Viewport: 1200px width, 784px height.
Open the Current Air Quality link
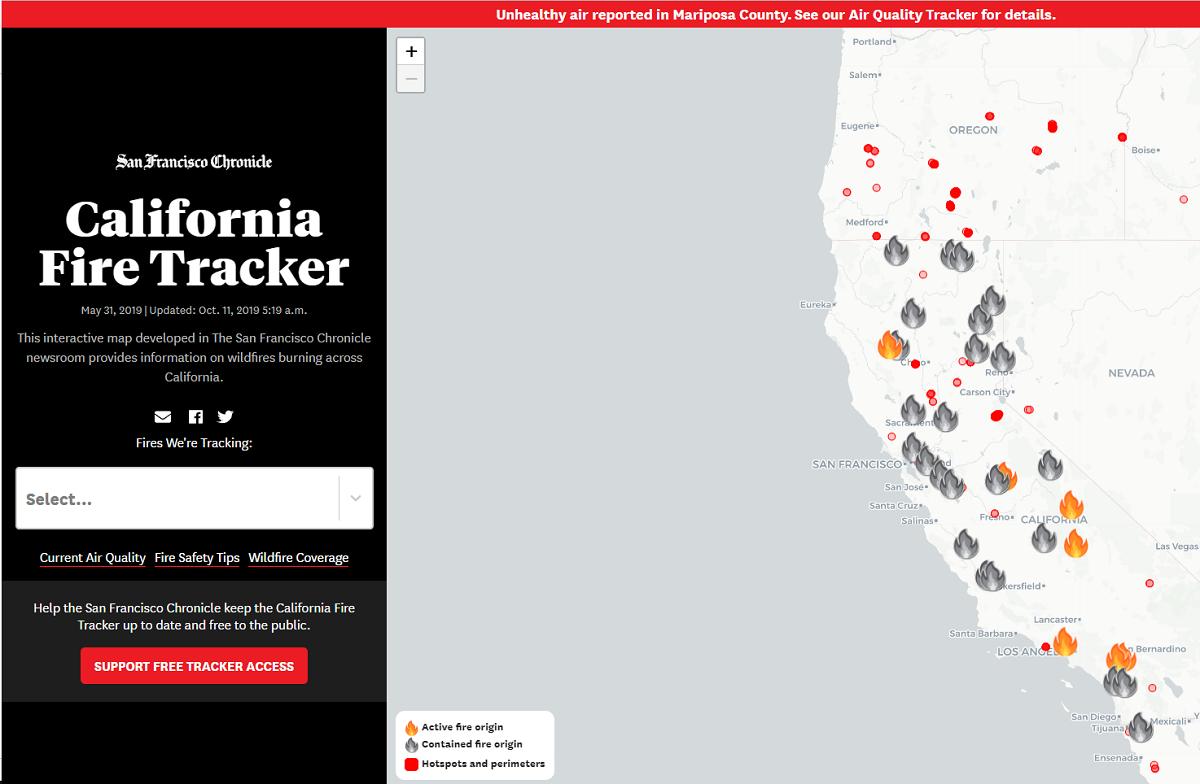(93, 558)
